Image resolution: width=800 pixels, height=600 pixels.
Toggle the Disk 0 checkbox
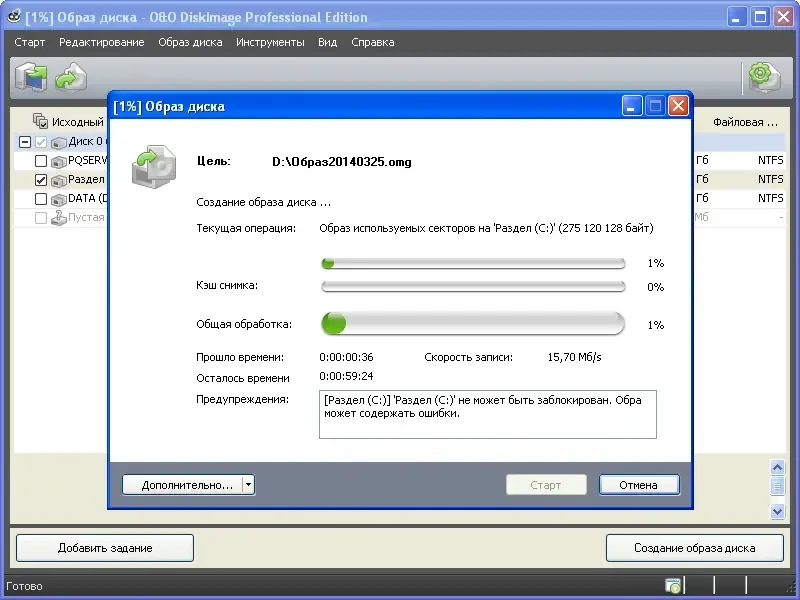pos(41,142)
